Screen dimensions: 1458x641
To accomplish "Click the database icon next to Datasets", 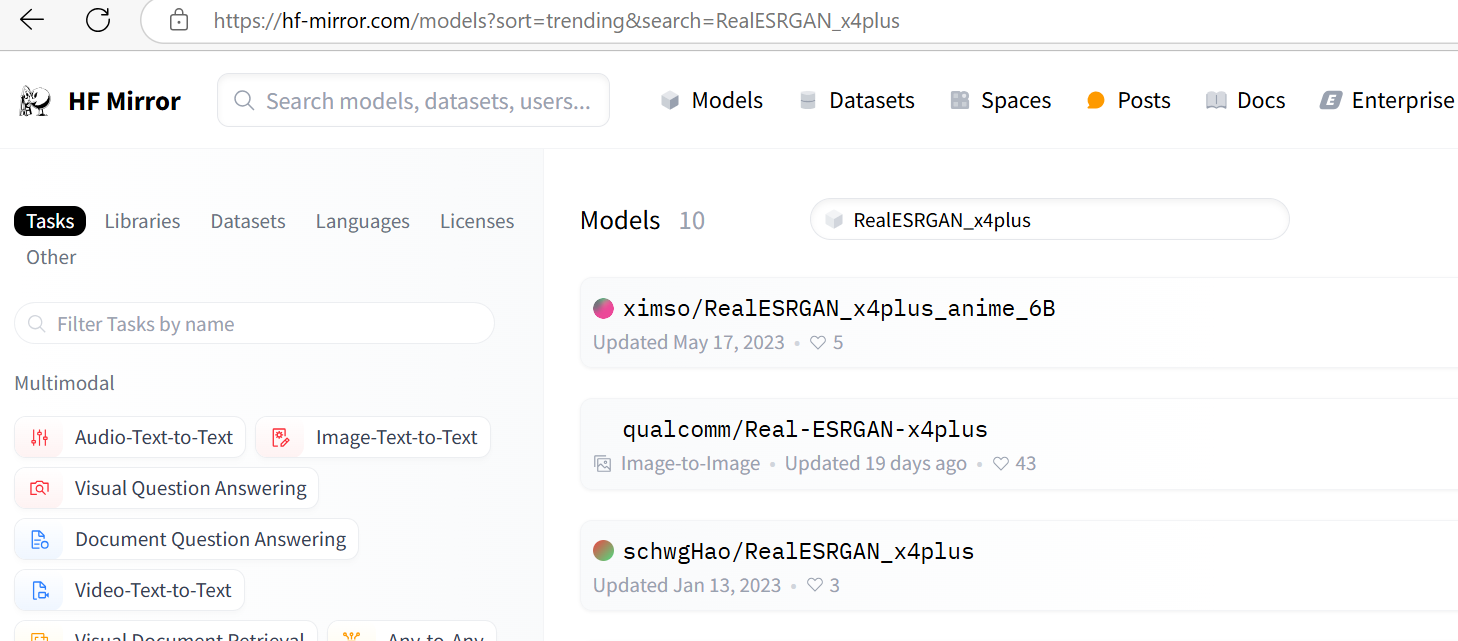I will [x=808, y=101].
